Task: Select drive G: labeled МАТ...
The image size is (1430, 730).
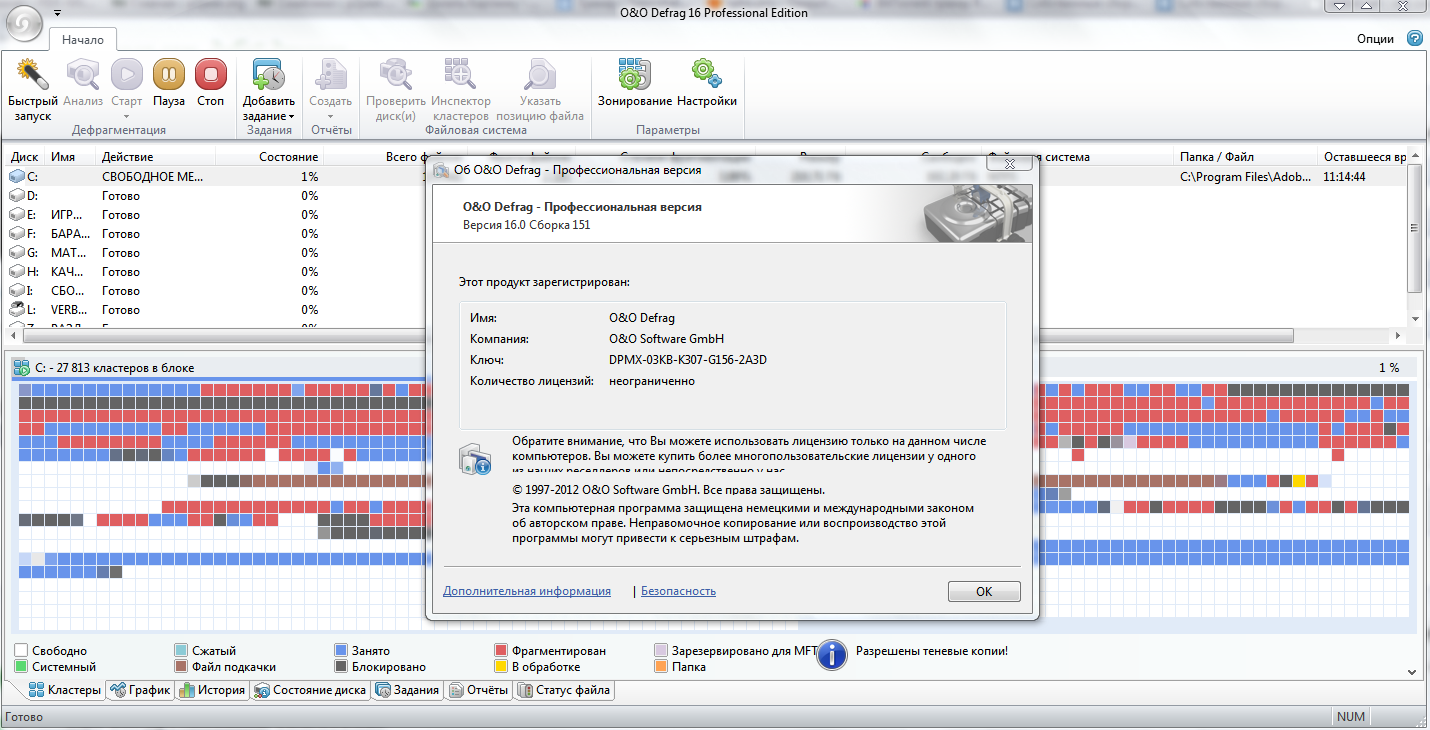Action: pos(707,253)
